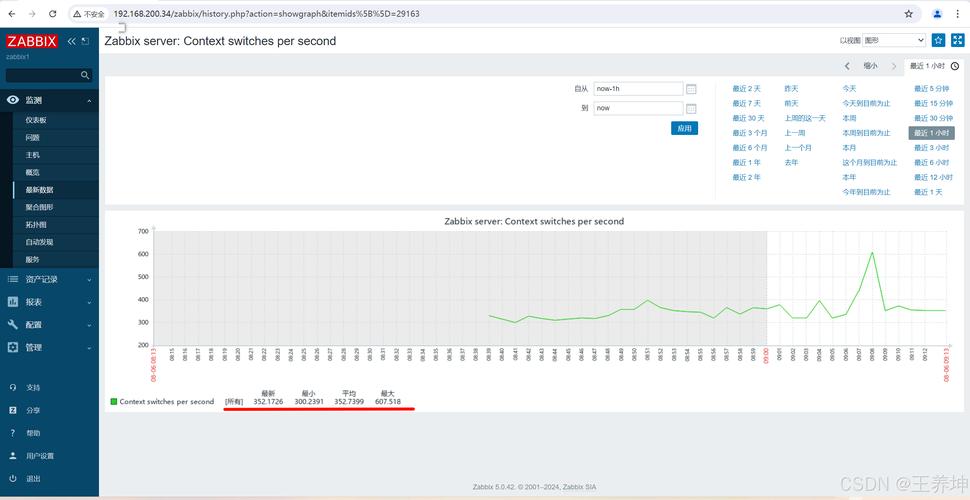Click the 到 input with now

(638, 108)
